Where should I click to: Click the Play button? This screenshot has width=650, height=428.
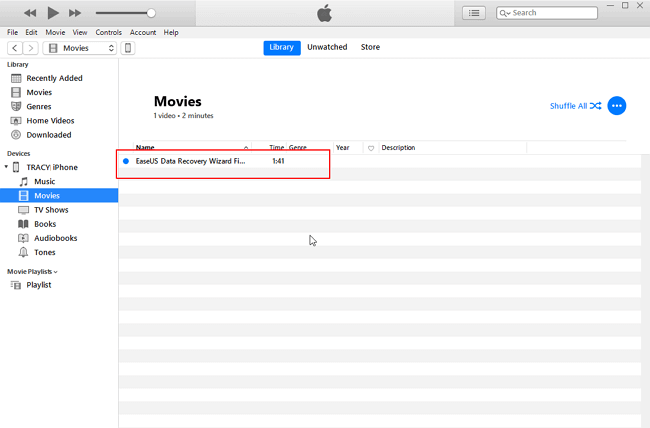(53, 13)
